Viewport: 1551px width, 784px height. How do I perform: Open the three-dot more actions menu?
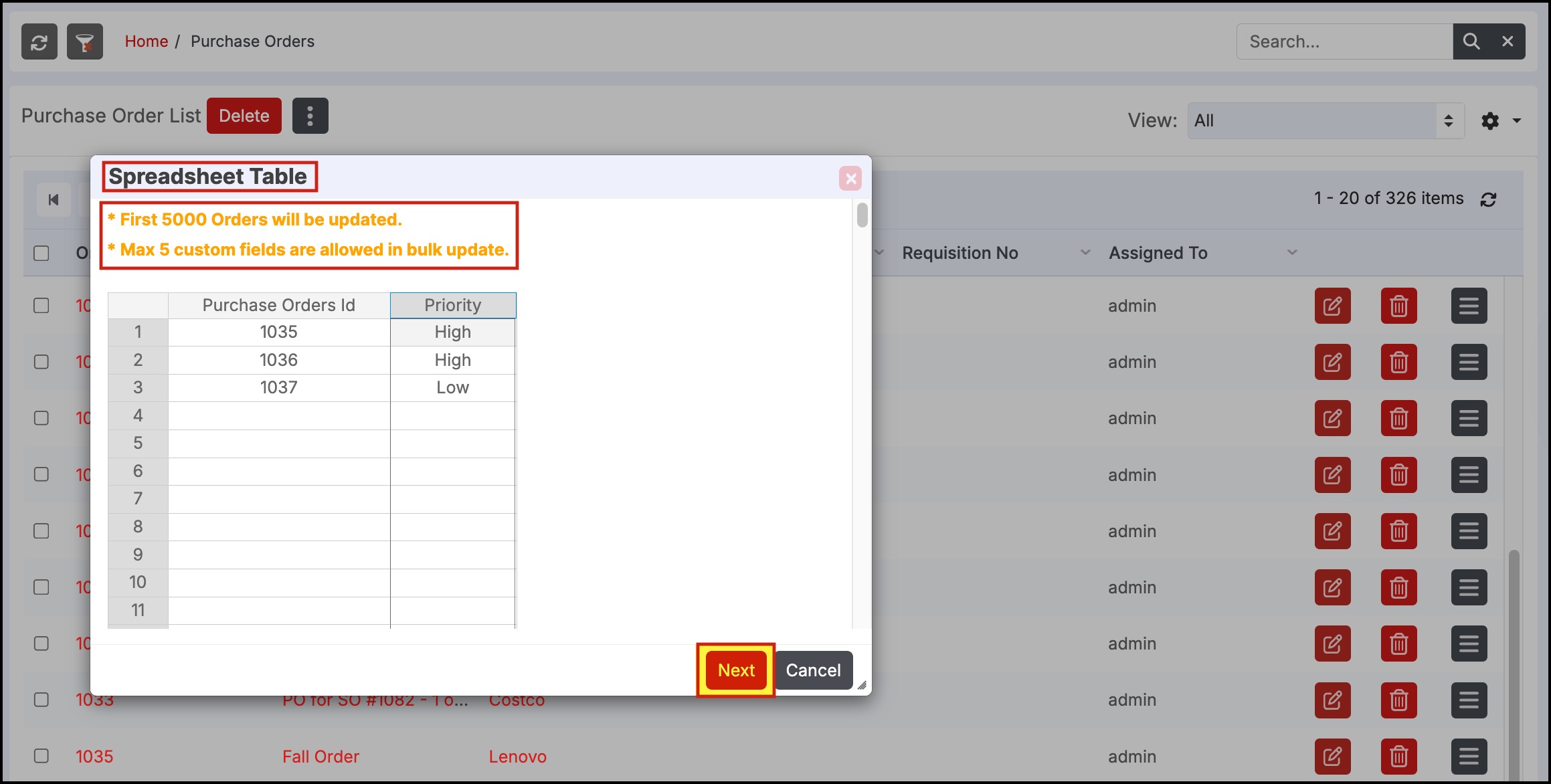pos(310,116)
